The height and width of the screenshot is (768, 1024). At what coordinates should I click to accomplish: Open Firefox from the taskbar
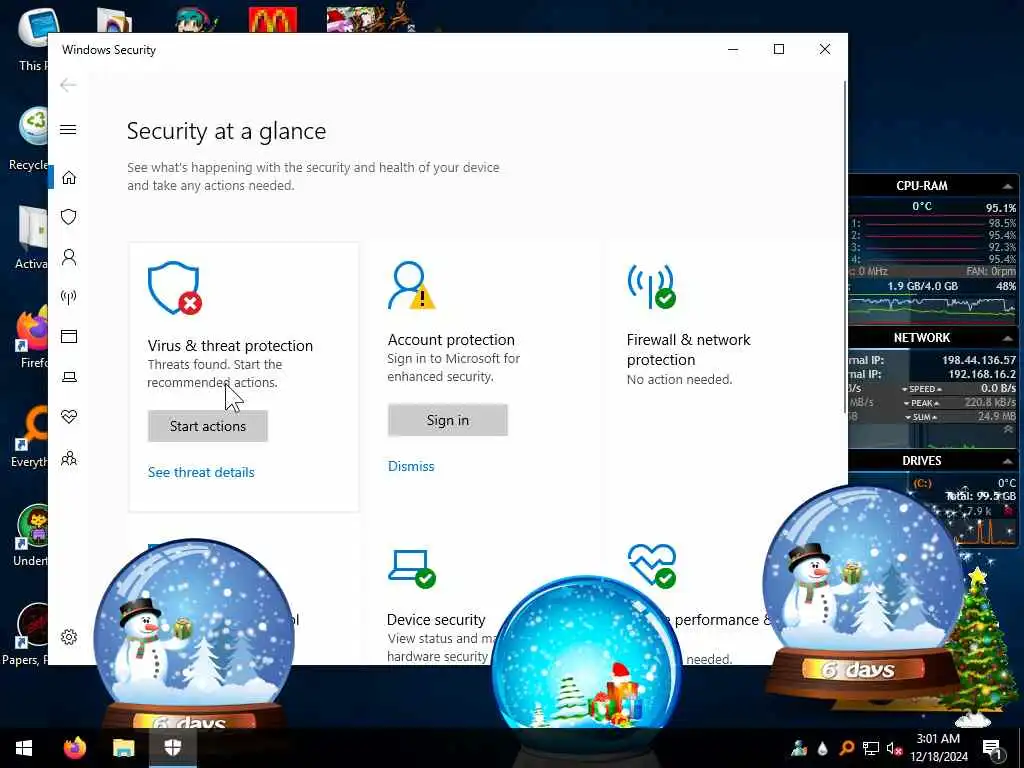[x=75, y=748]
